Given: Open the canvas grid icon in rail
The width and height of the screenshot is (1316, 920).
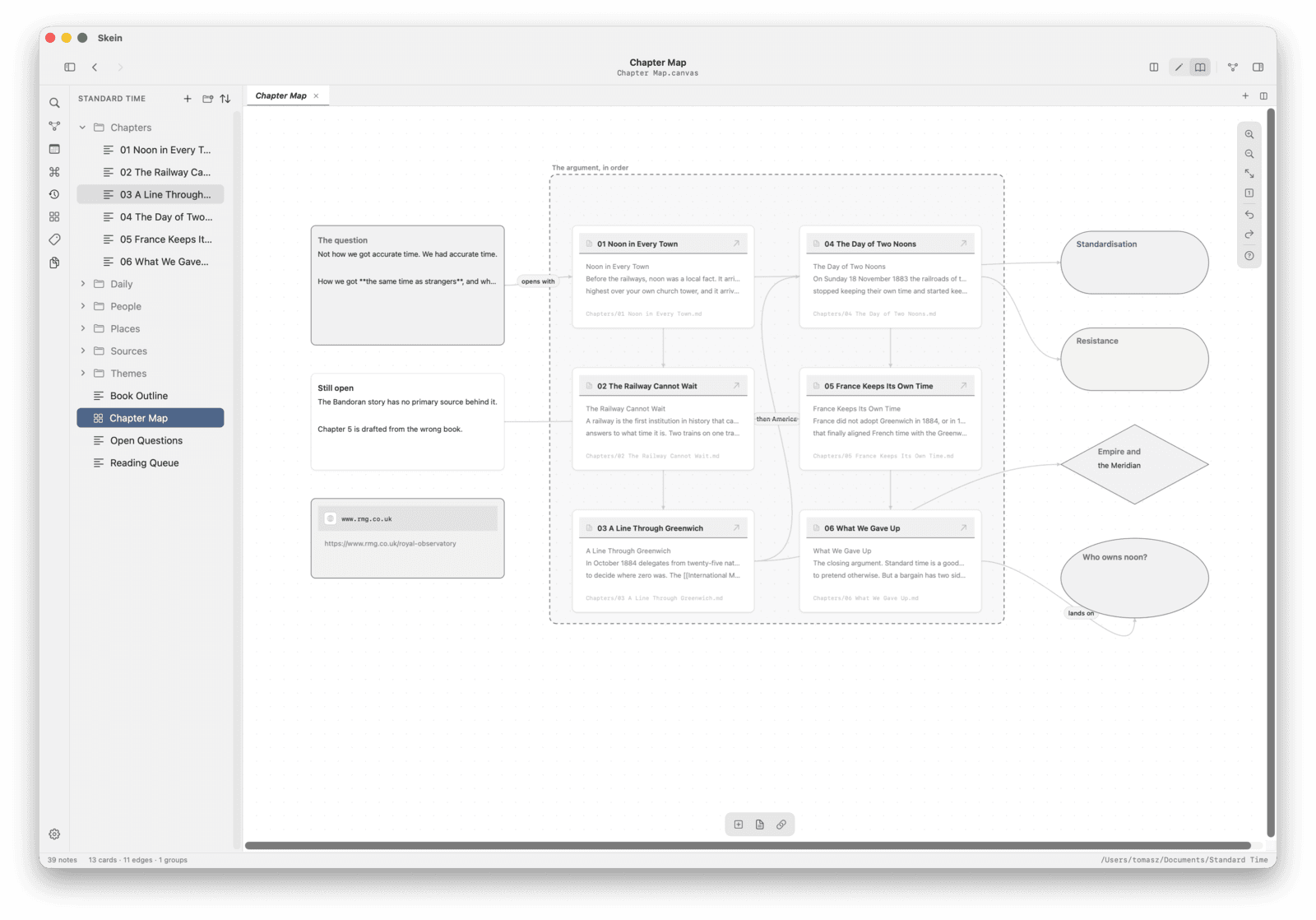Looking at the screenshot, I should [x=54, y=216].
